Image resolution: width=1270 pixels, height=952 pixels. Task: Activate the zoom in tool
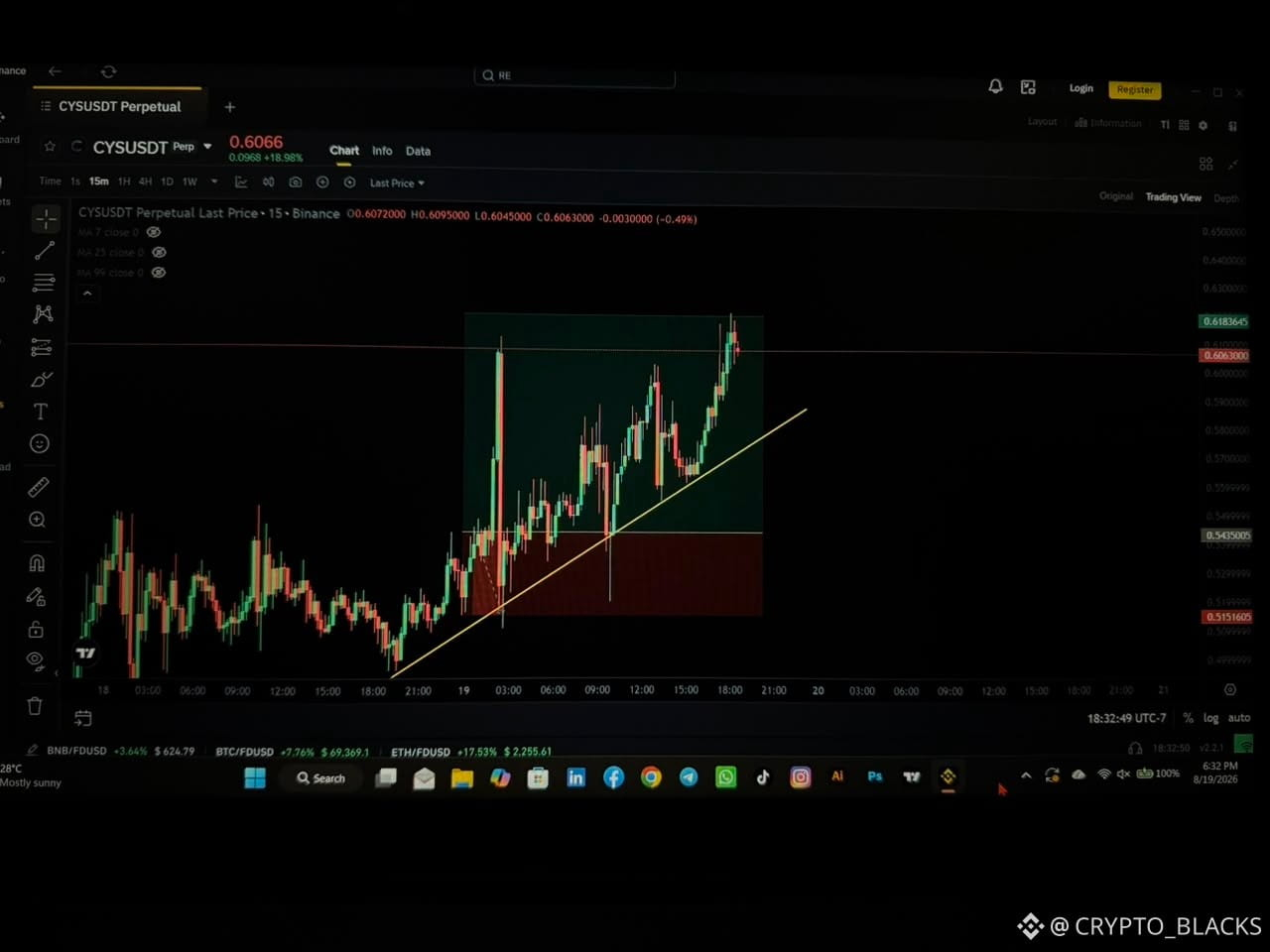pyautogui.click(x=38, y=520)
